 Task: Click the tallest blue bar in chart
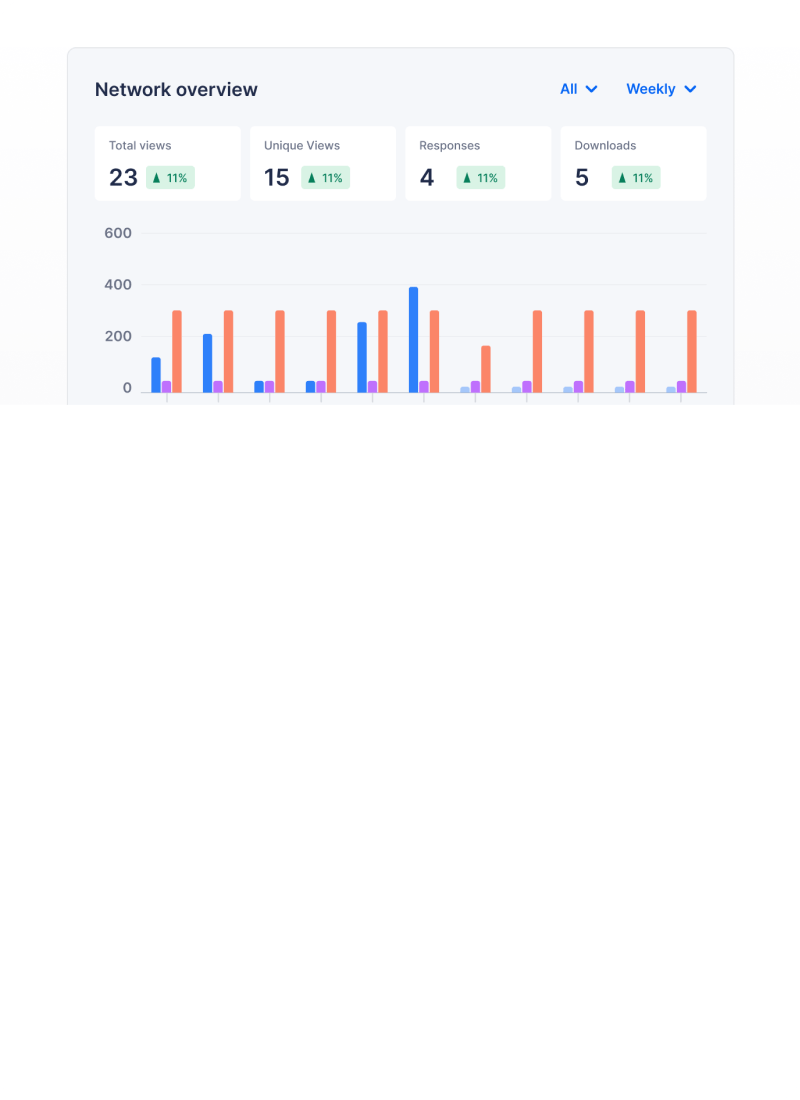(413, 340)
